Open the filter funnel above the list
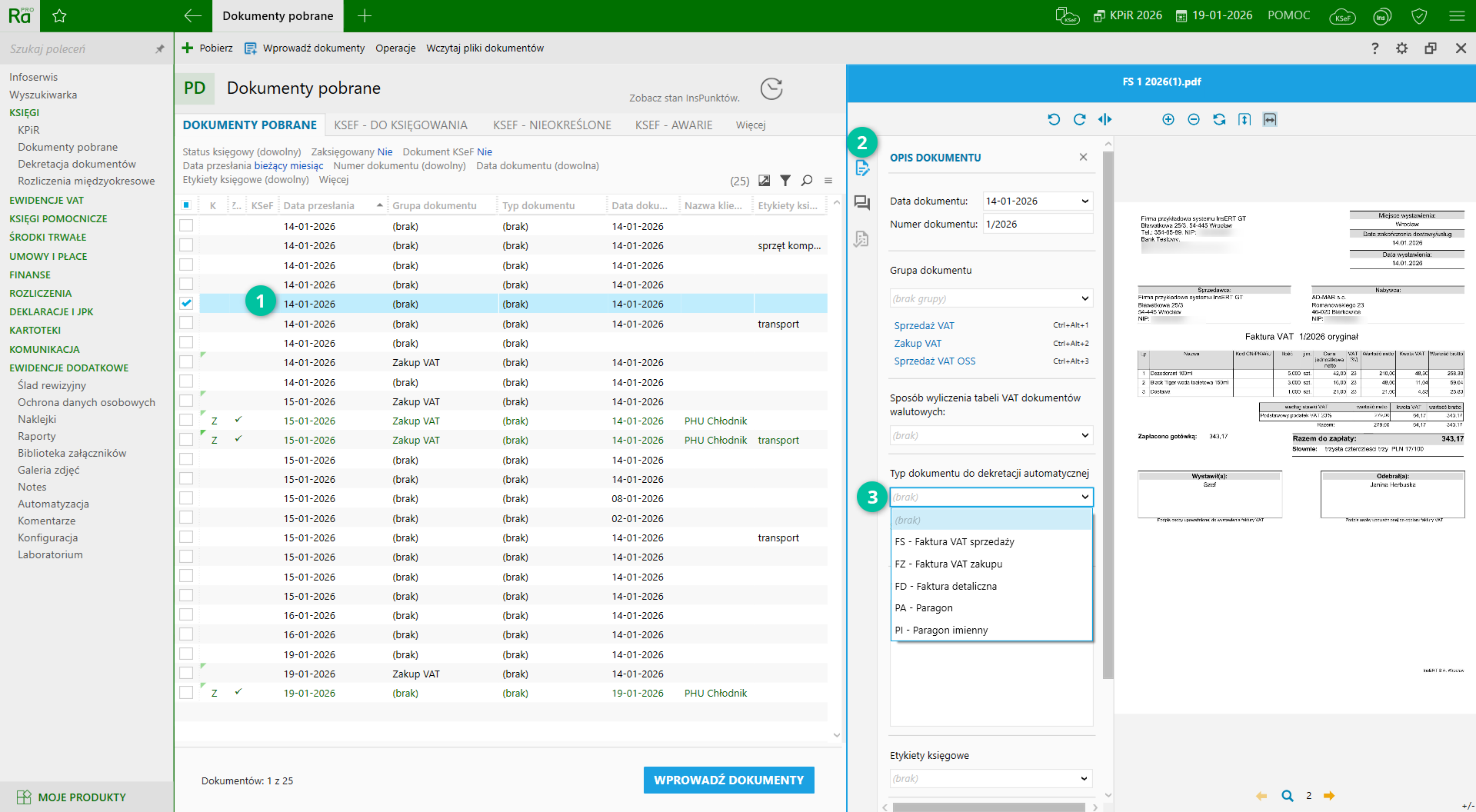Image resolution: width=1476 pixels, height=812 pixels. [785, 181]
